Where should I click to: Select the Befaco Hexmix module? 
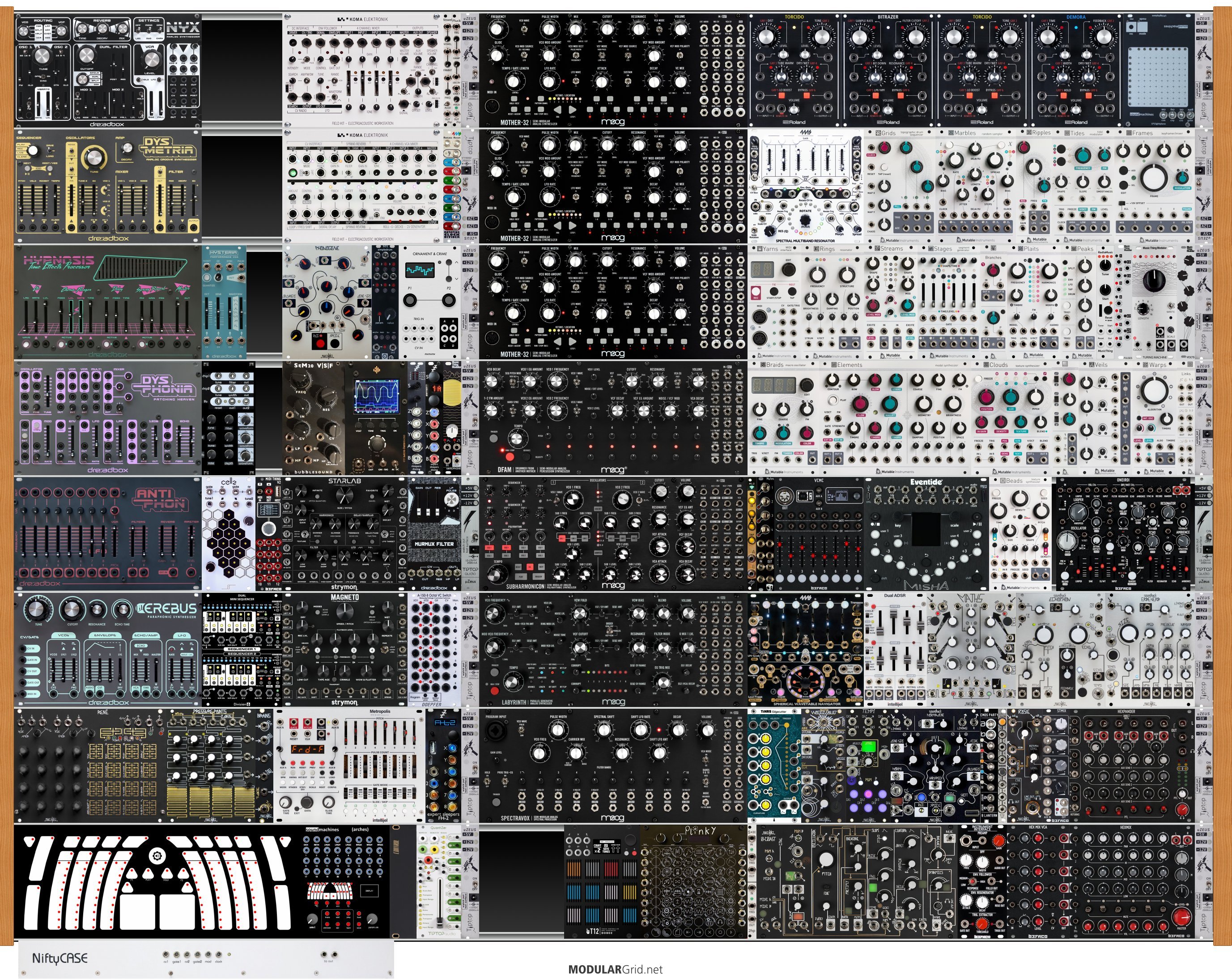[x=1131, y=882]
